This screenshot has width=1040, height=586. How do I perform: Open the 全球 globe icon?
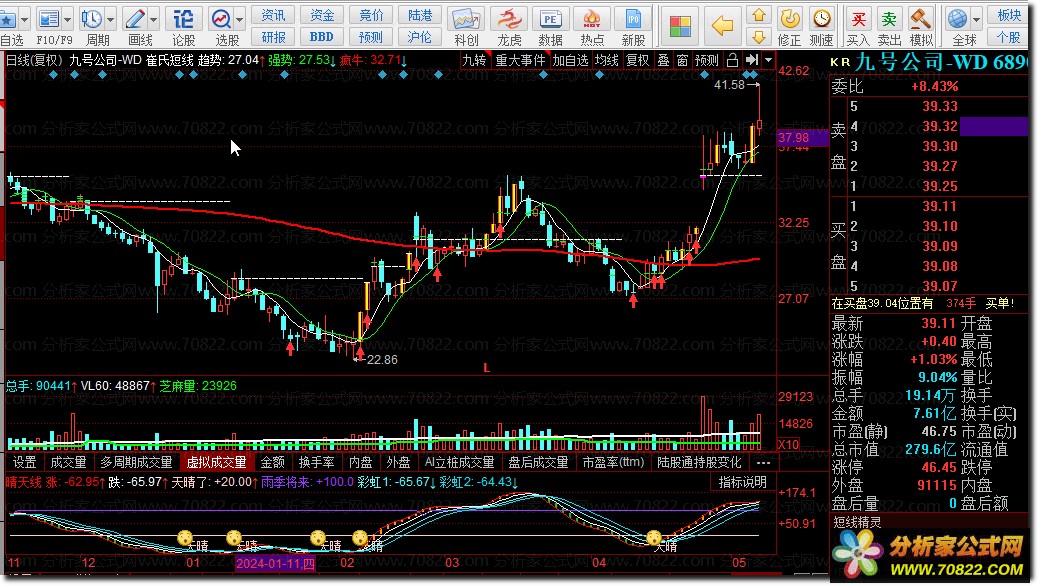958,19
